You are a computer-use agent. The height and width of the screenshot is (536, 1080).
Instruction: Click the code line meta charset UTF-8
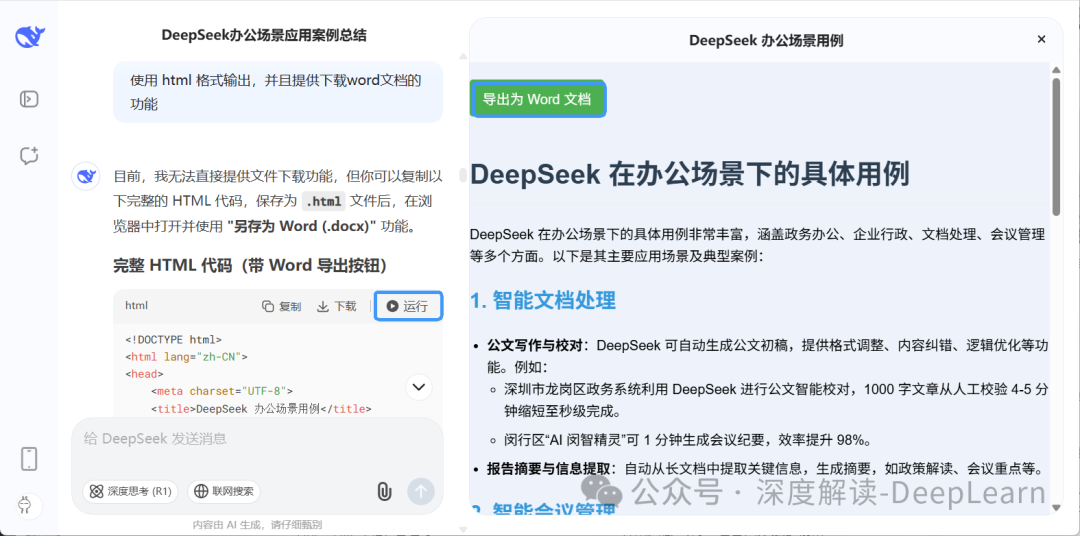tap(222, 391)
